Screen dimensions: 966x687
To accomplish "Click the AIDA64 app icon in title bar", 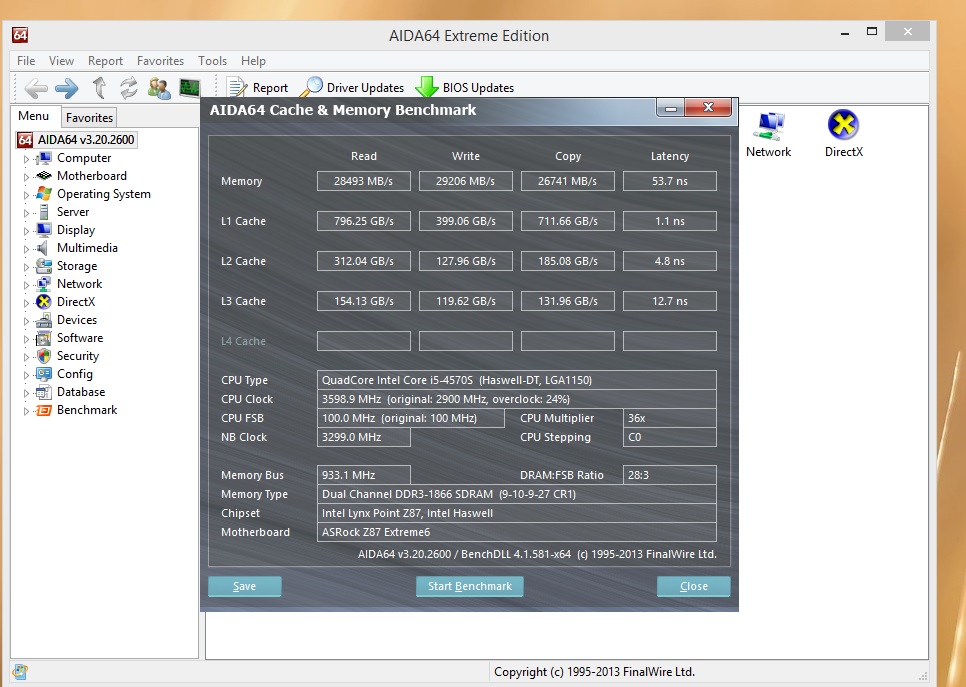I will pyautogui.click(x=20, y=35).
